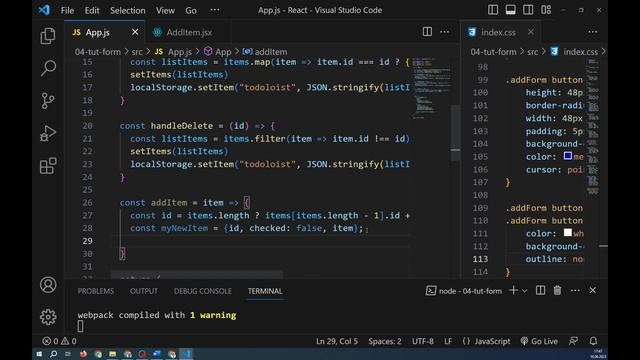Open the Manage gear icon
The height and width of the screenshot is (360, 640).
tap(48, 317)
